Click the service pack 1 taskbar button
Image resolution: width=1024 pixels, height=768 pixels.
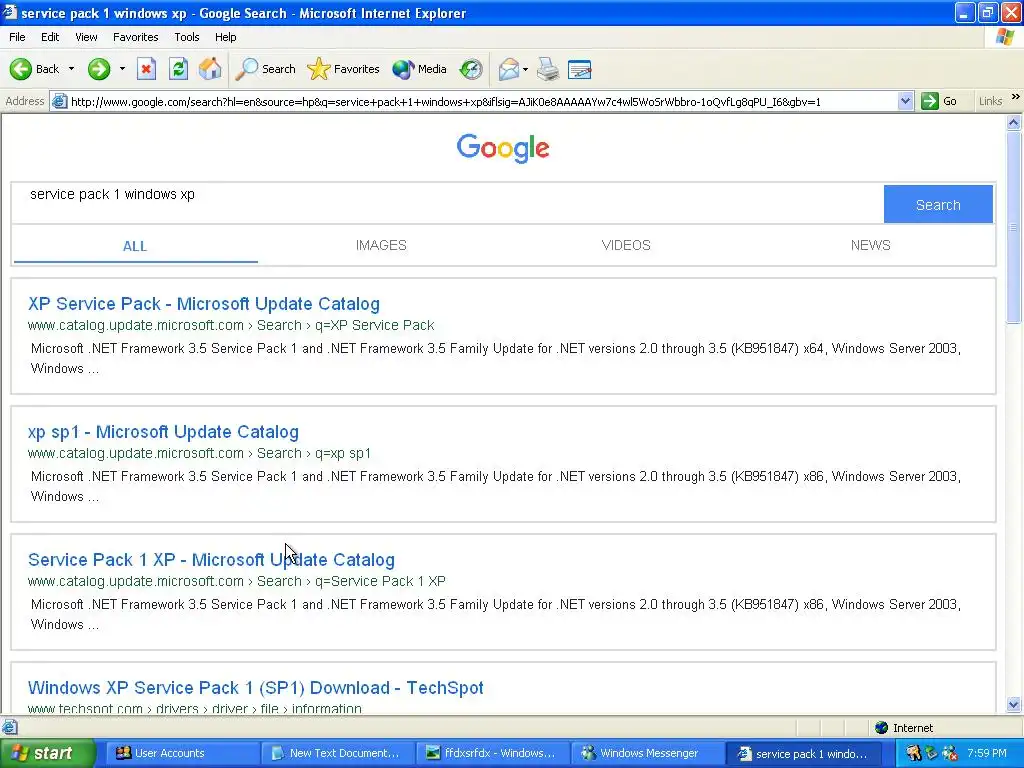click(x=802, y=754)
